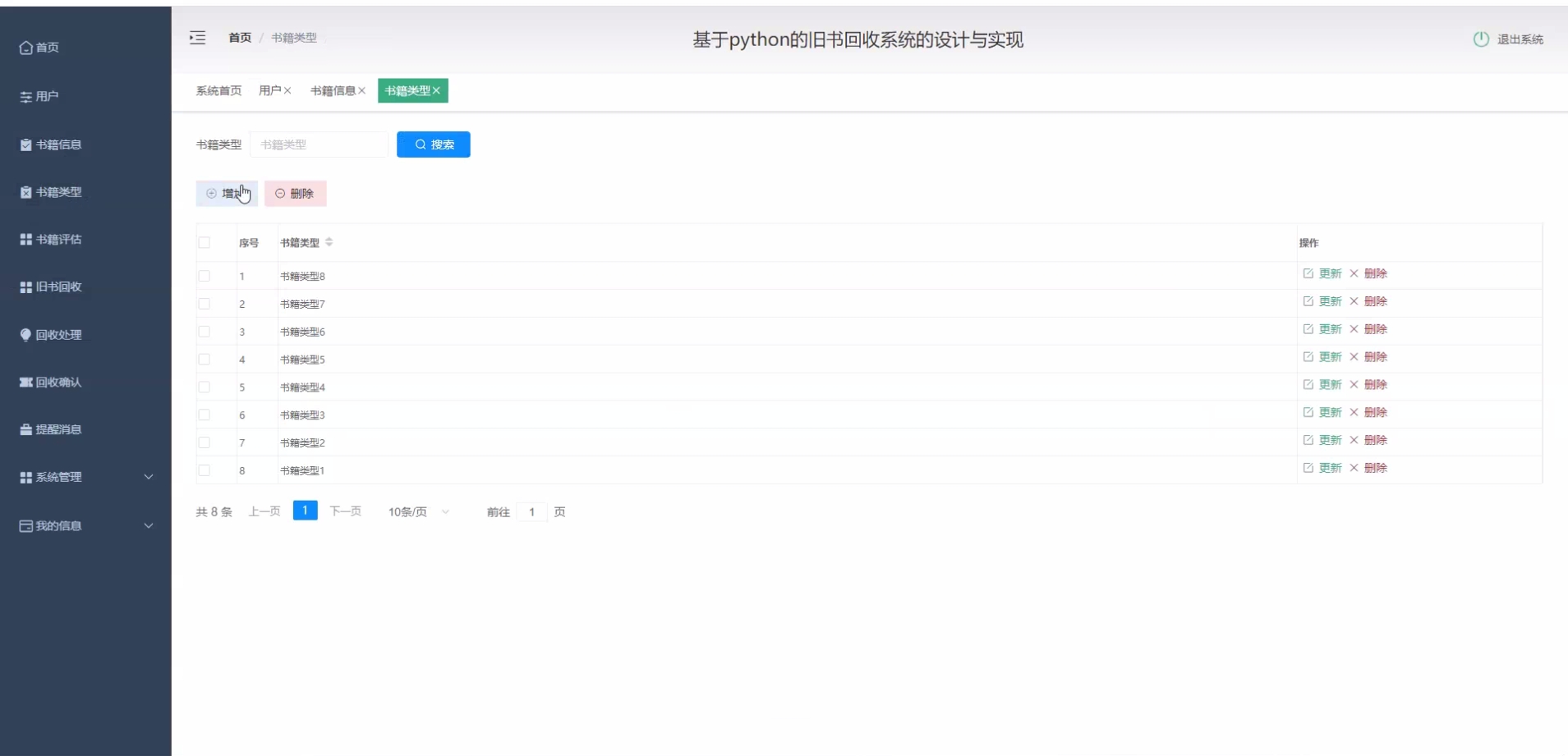The height and width of the screenshot is (756, 1568).
Task: Open 提醒消息 via its briefcase icon
Action: pyautogui.click(x=25, y=429)
